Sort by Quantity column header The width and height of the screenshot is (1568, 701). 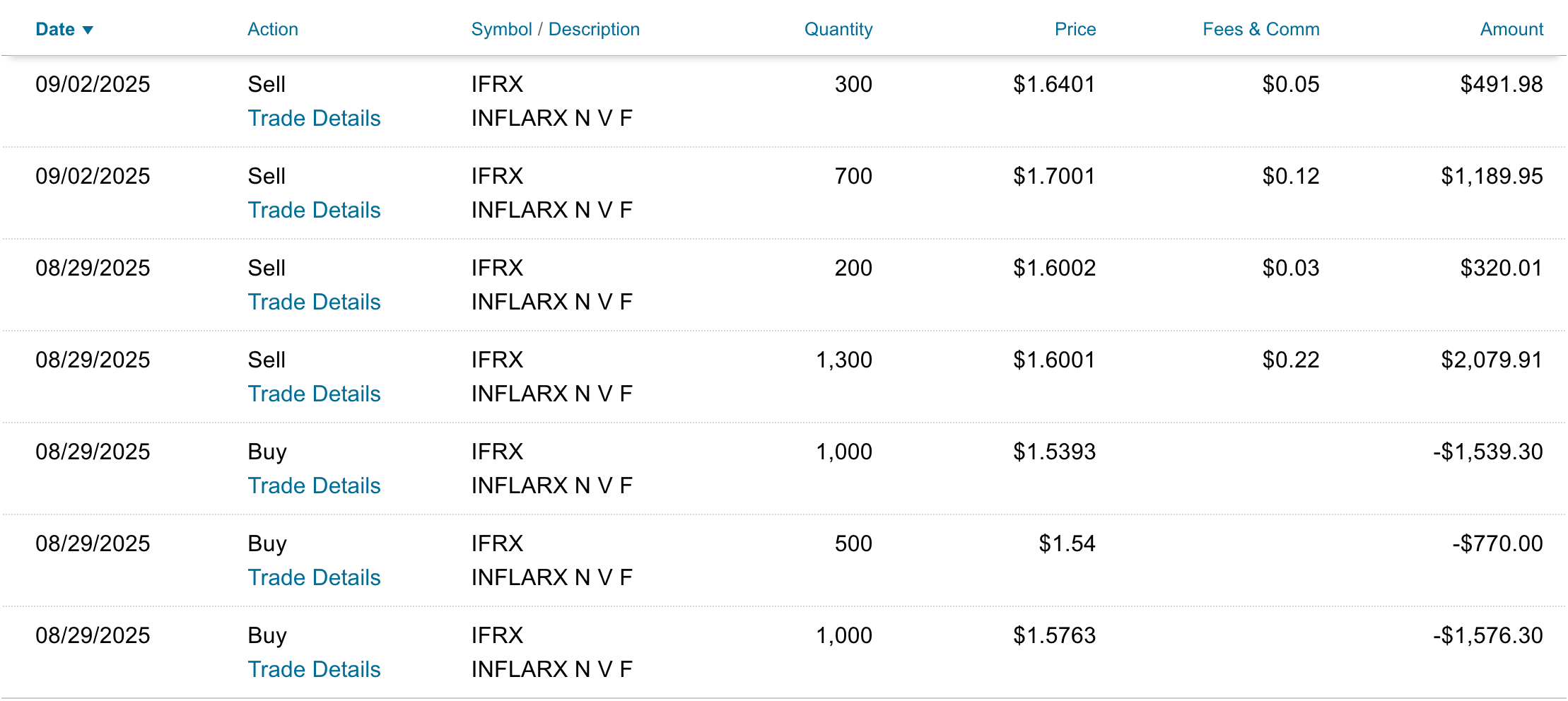pos(838,30)
